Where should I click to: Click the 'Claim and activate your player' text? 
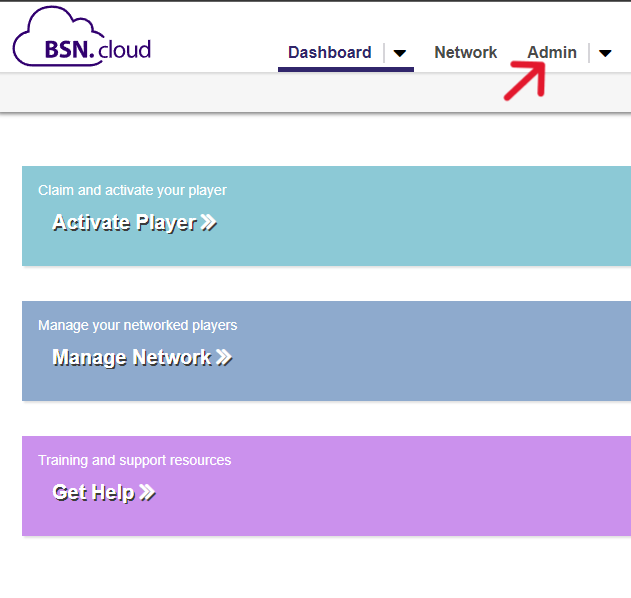(x=132, y=190)
